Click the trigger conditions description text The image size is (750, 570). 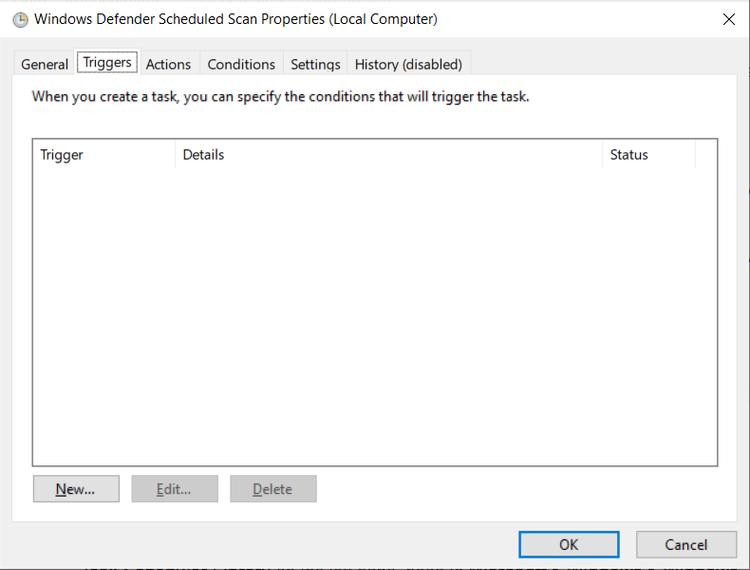click(280, 97)
